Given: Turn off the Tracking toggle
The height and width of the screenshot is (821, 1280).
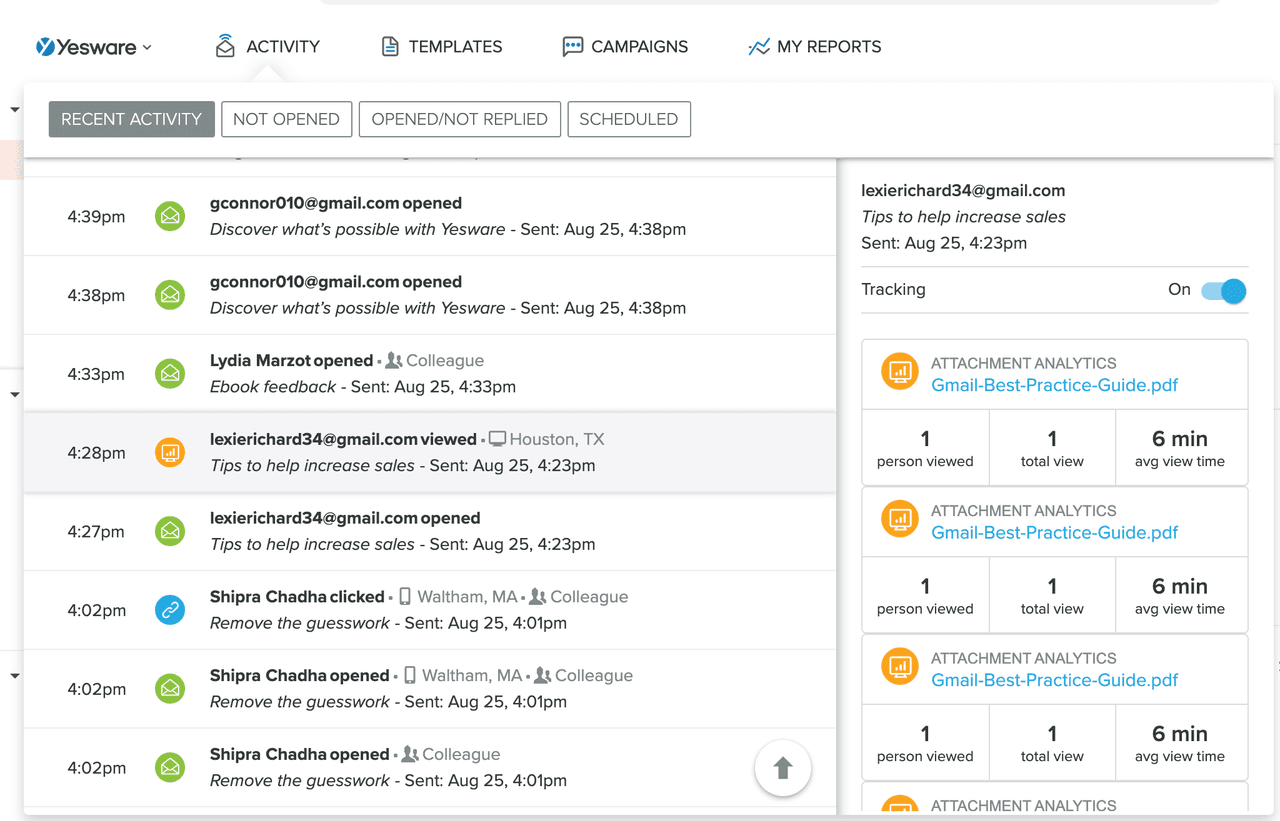Looking at the screenshot, I should tap(1224, 290).
